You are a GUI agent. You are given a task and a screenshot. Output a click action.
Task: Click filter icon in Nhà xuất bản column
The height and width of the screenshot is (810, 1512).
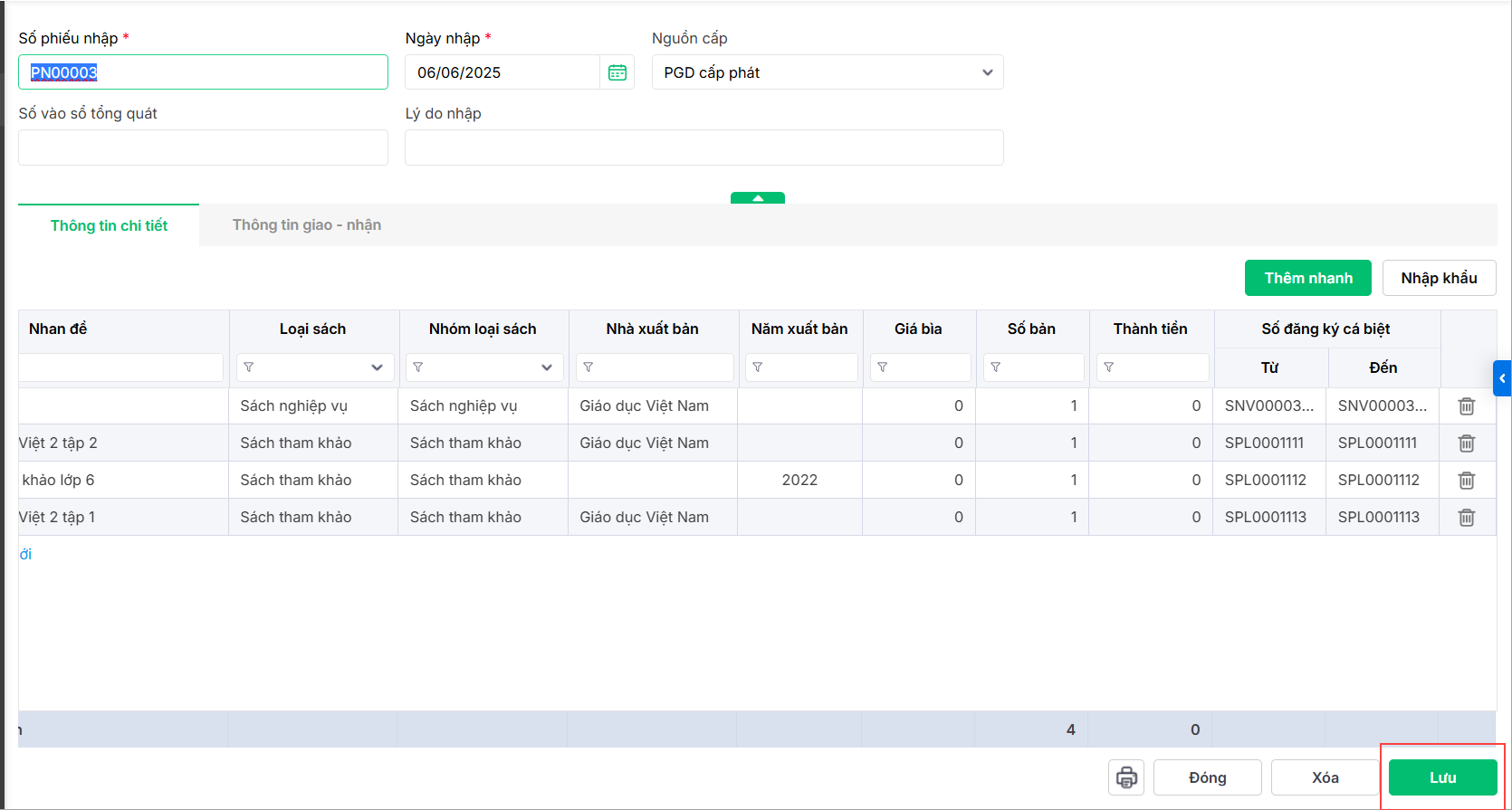tap(589, 367)
